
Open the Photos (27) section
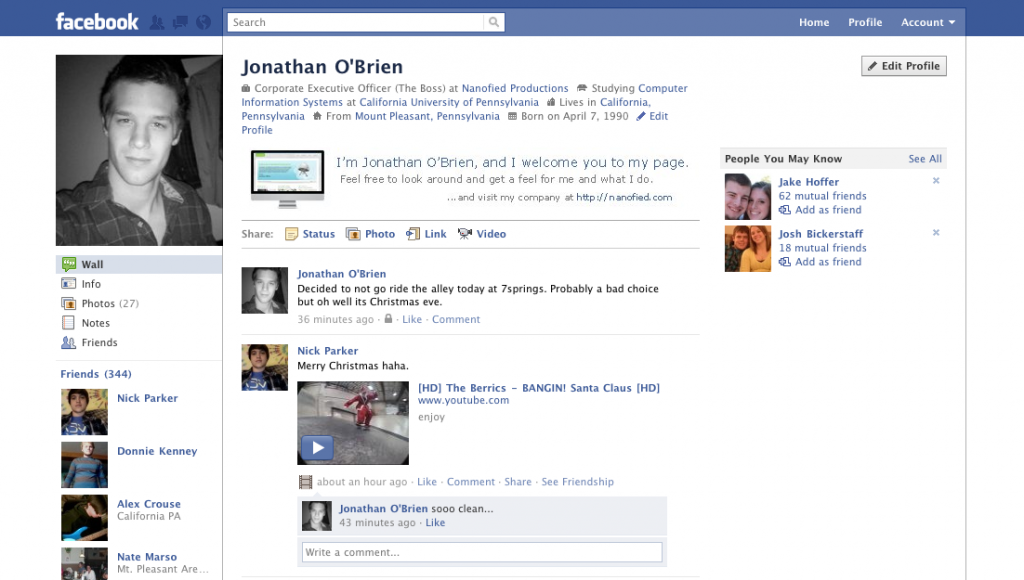tap(101, 303)
